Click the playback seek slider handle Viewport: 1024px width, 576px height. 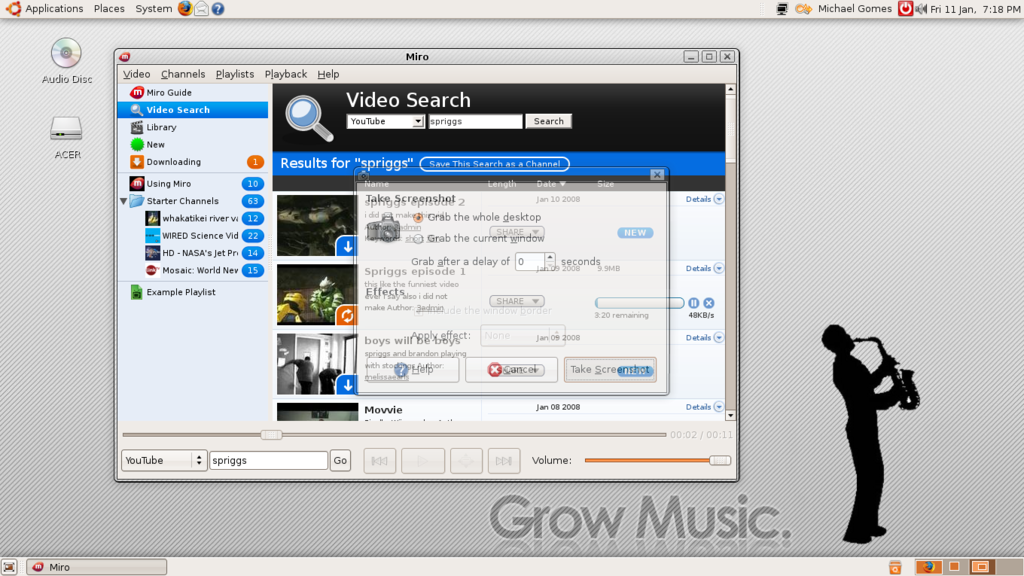click(271, 435)
